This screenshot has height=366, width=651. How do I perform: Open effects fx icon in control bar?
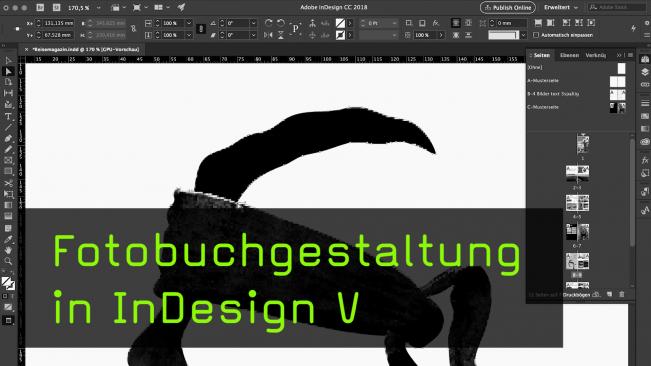point(435,23)
